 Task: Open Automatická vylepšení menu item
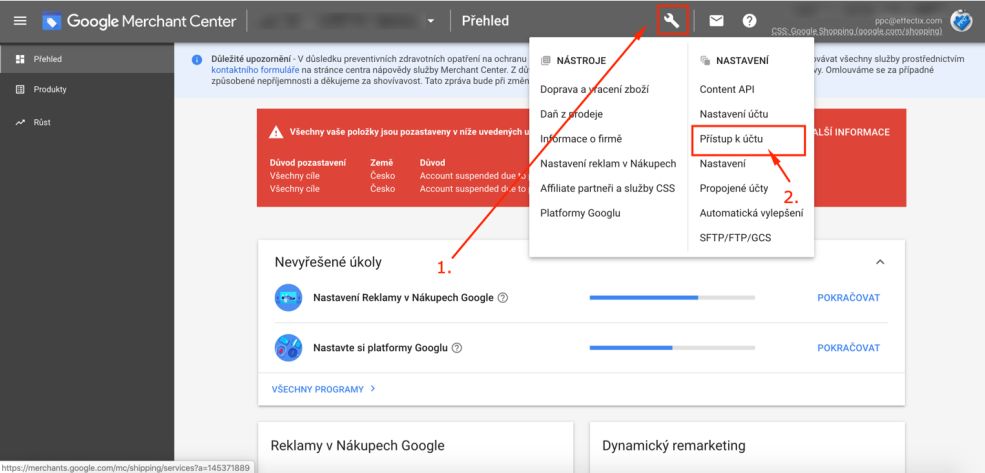[x=751, y=213]
